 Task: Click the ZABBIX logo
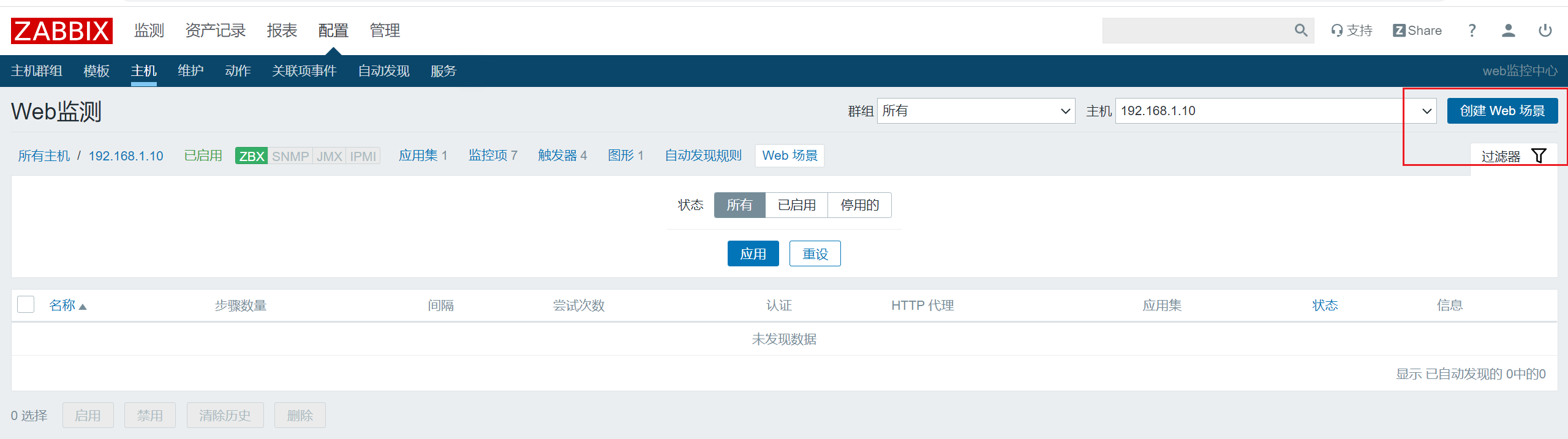pyautogui.click(x=62, y=31)
